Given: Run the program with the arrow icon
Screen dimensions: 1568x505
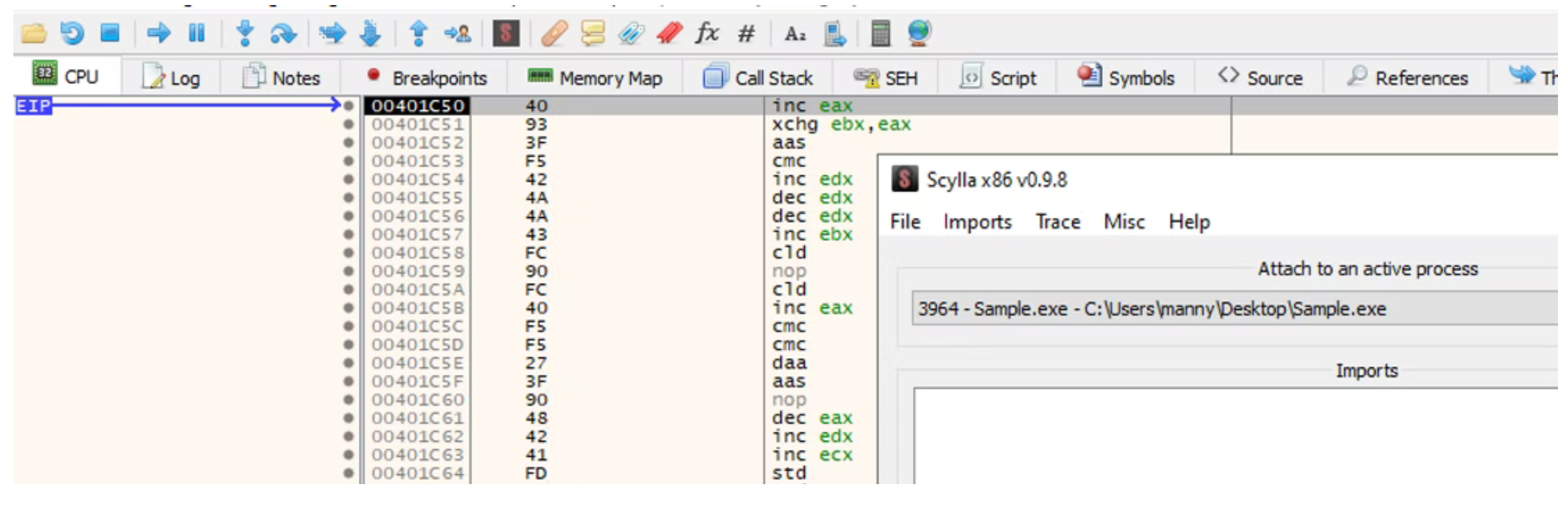Looking at the screenshot, I should coord(158,33).
